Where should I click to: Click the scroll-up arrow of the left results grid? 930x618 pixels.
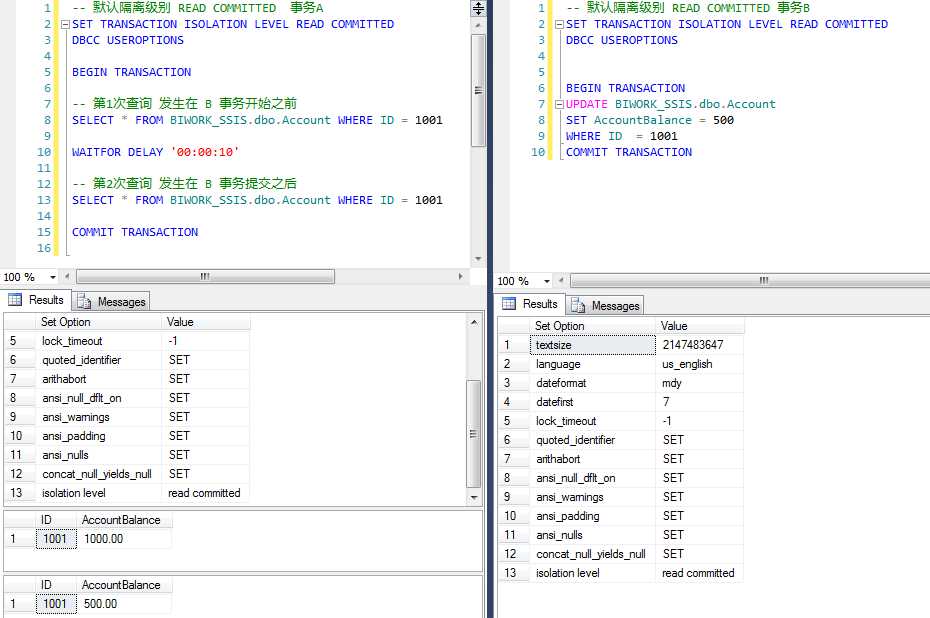pos(475,322)
